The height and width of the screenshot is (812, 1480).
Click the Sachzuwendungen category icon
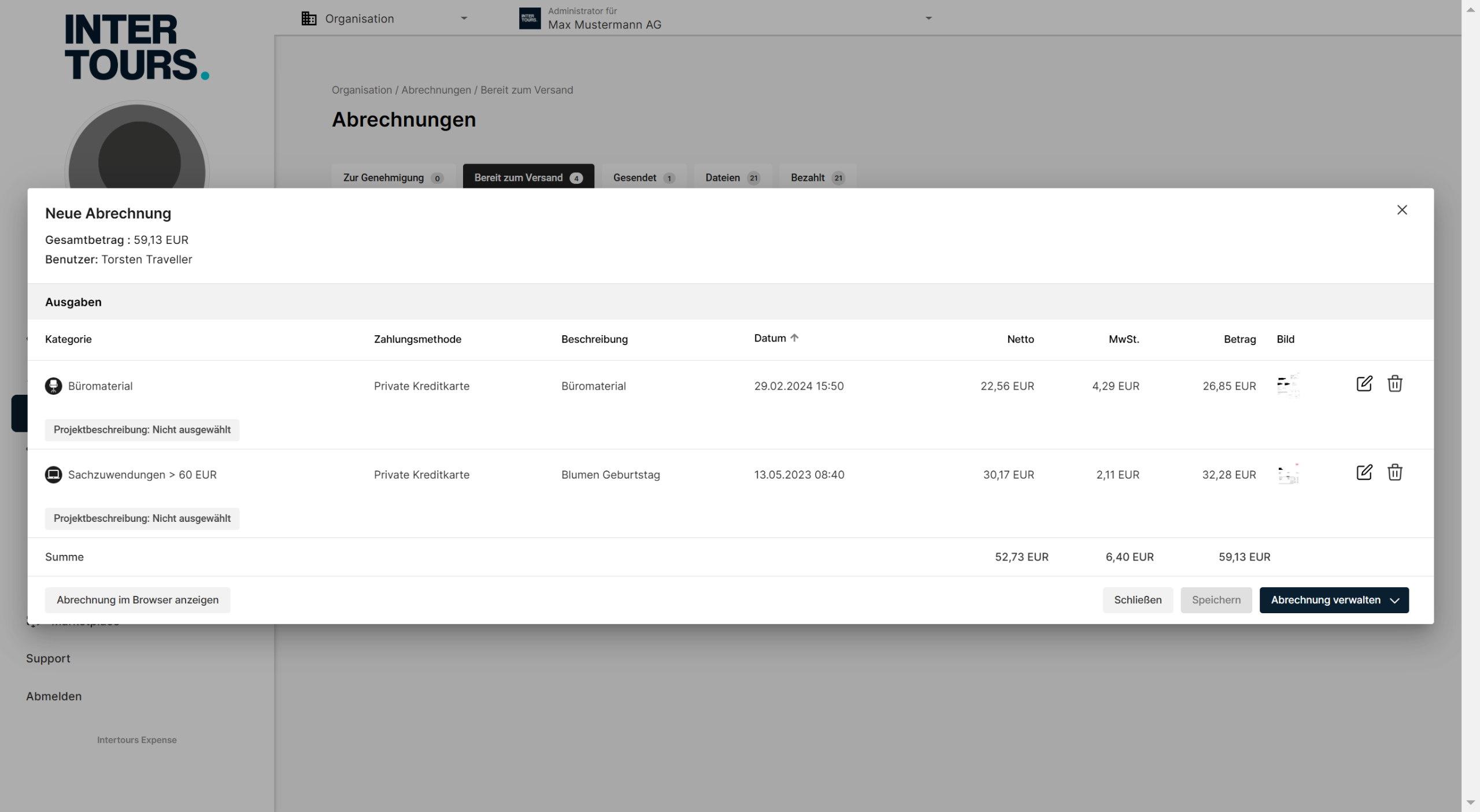(x=53, y=474)
